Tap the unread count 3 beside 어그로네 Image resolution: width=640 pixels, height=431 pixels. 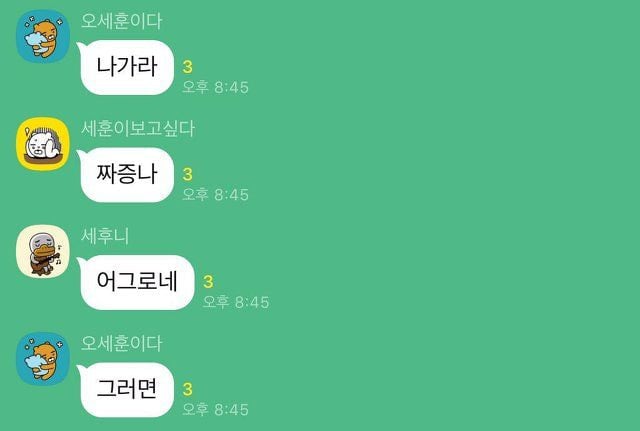pos(208,282)
